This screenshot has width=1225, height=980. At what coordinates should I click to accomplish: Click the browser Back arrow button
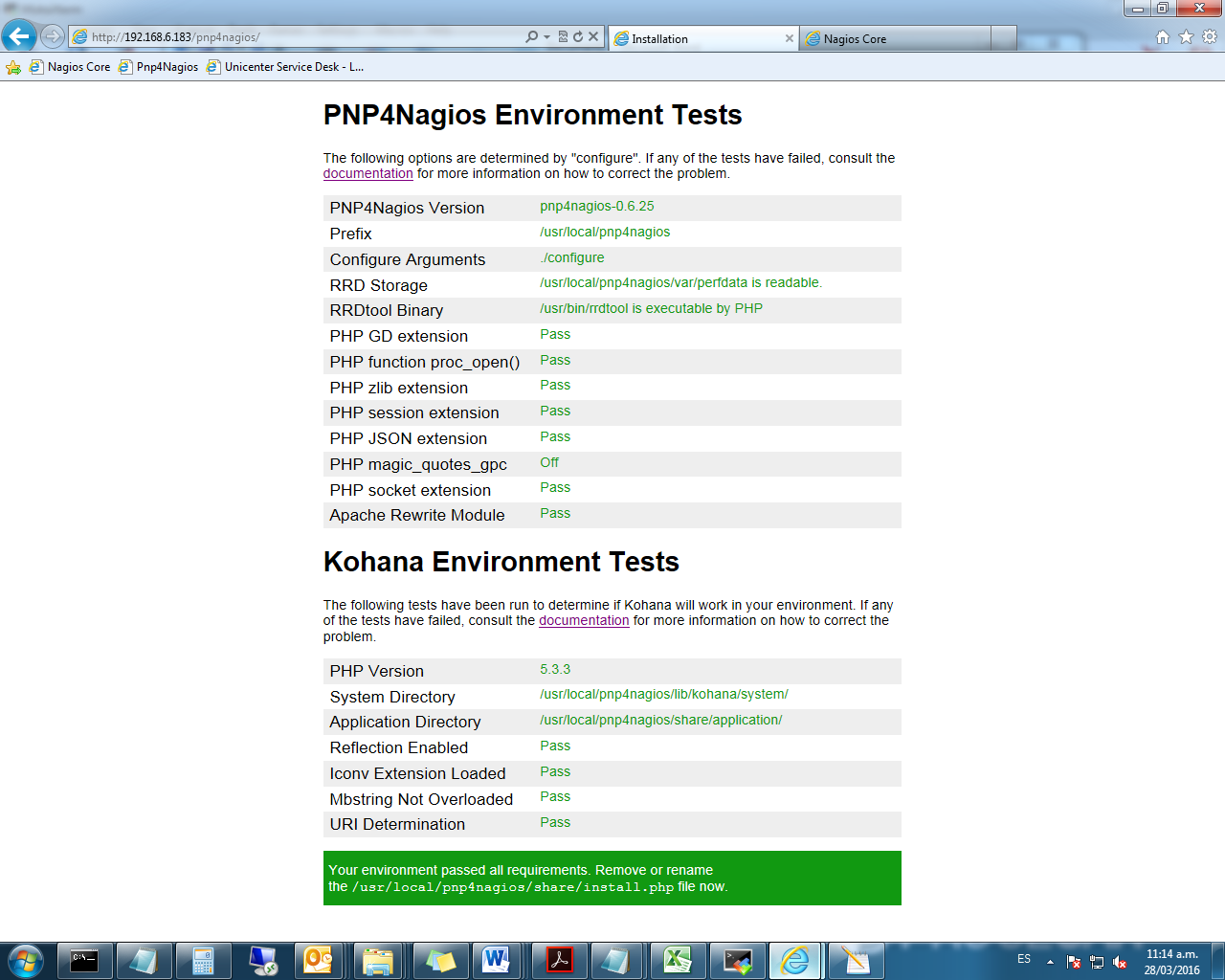click(x=19, y=36)
